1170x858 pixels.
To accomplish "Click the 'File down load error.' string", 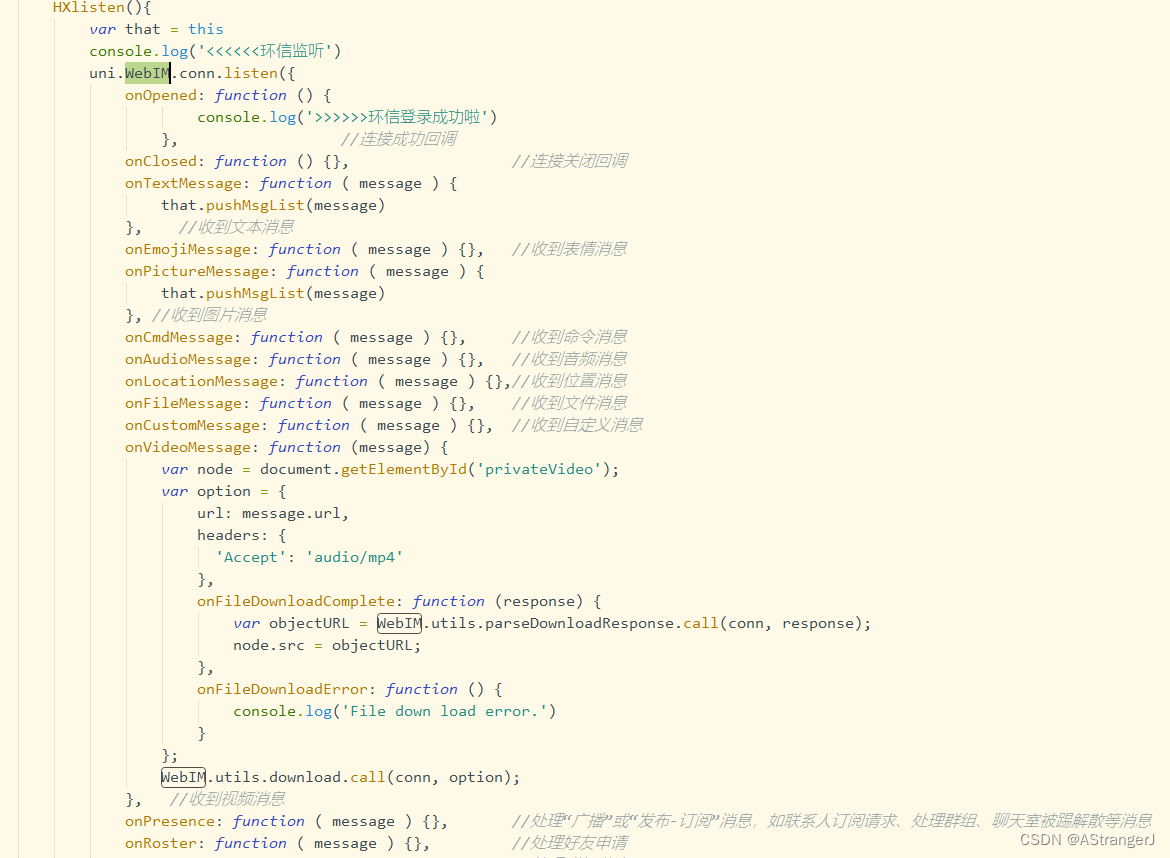I will [x=445, y=712].
